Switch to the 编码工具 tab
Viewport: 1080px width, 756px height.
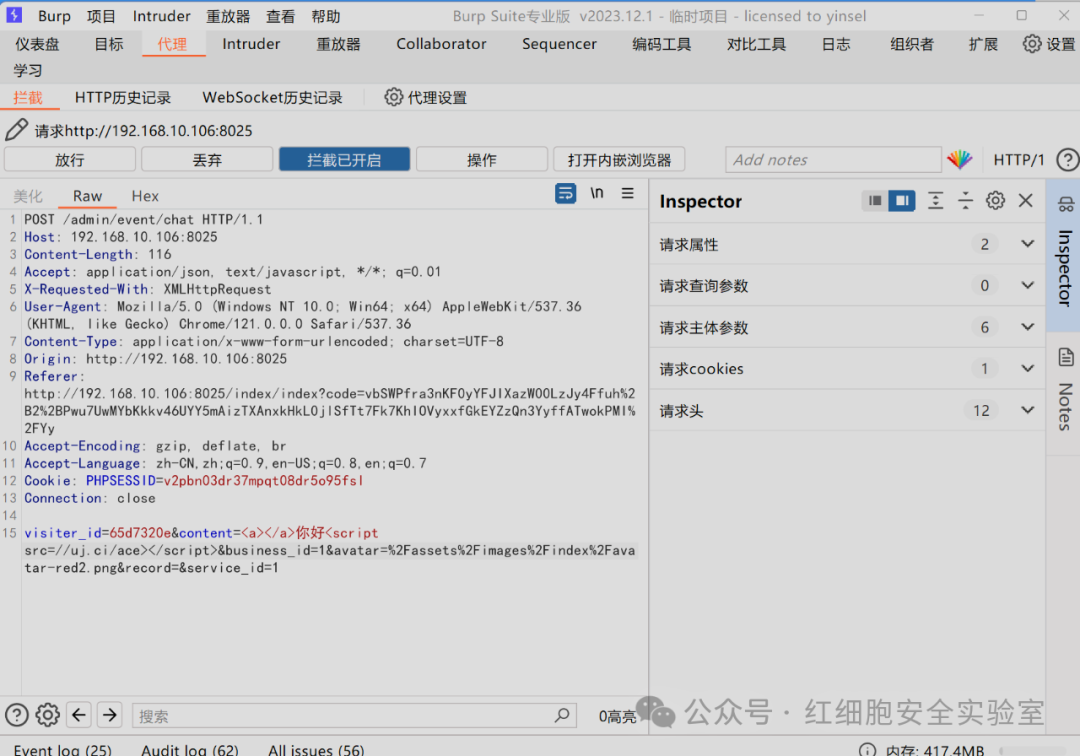(x=661, y=44)
